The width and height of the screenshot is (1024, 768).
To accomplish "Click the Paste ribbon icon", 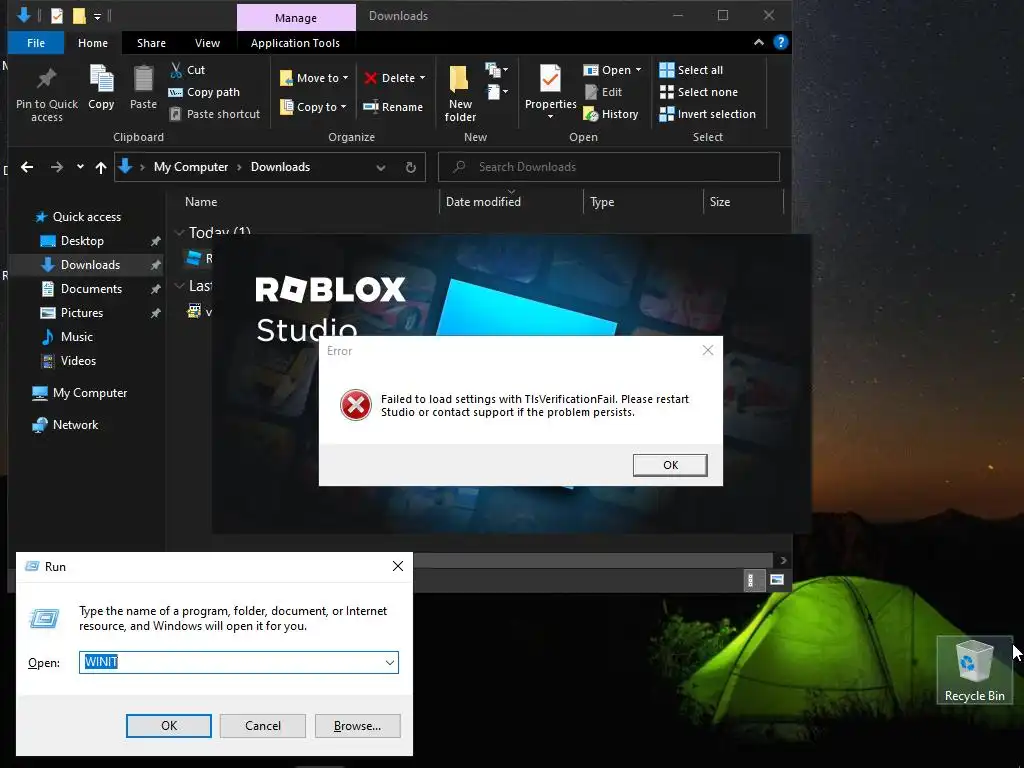I will pyautogui.click(x=143, y=80).
